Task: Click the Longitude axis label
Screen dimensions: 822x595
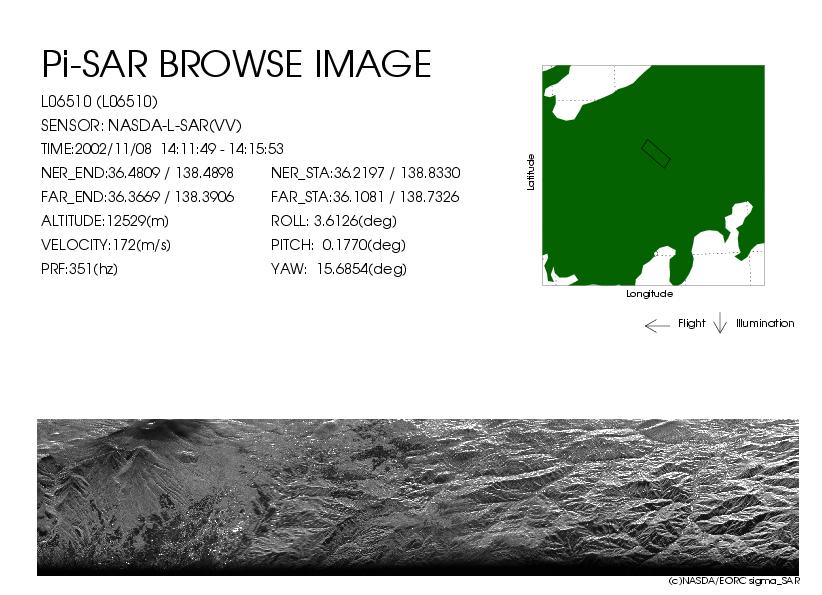Action: [x=650, y=294]
